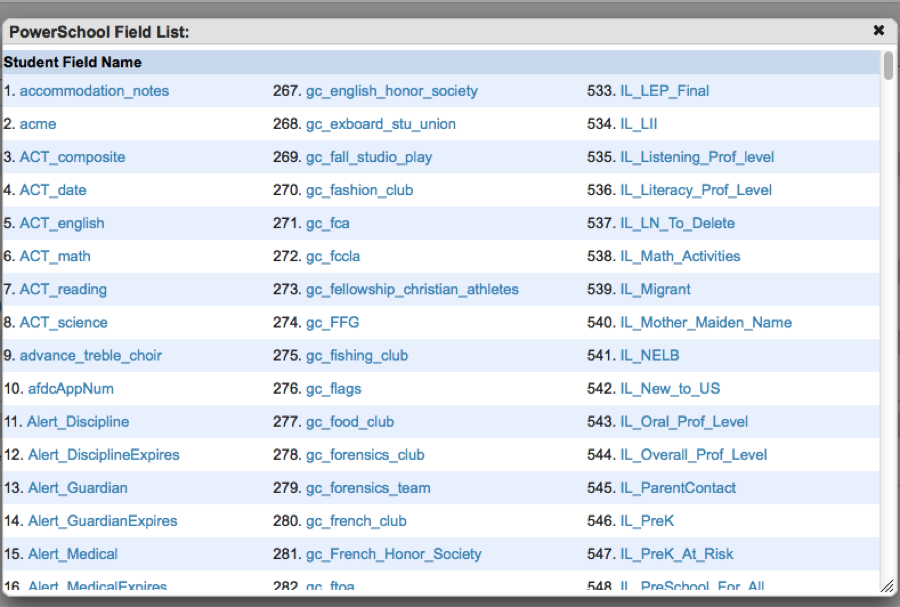Pick the ACT_math field link

[55, 256]
